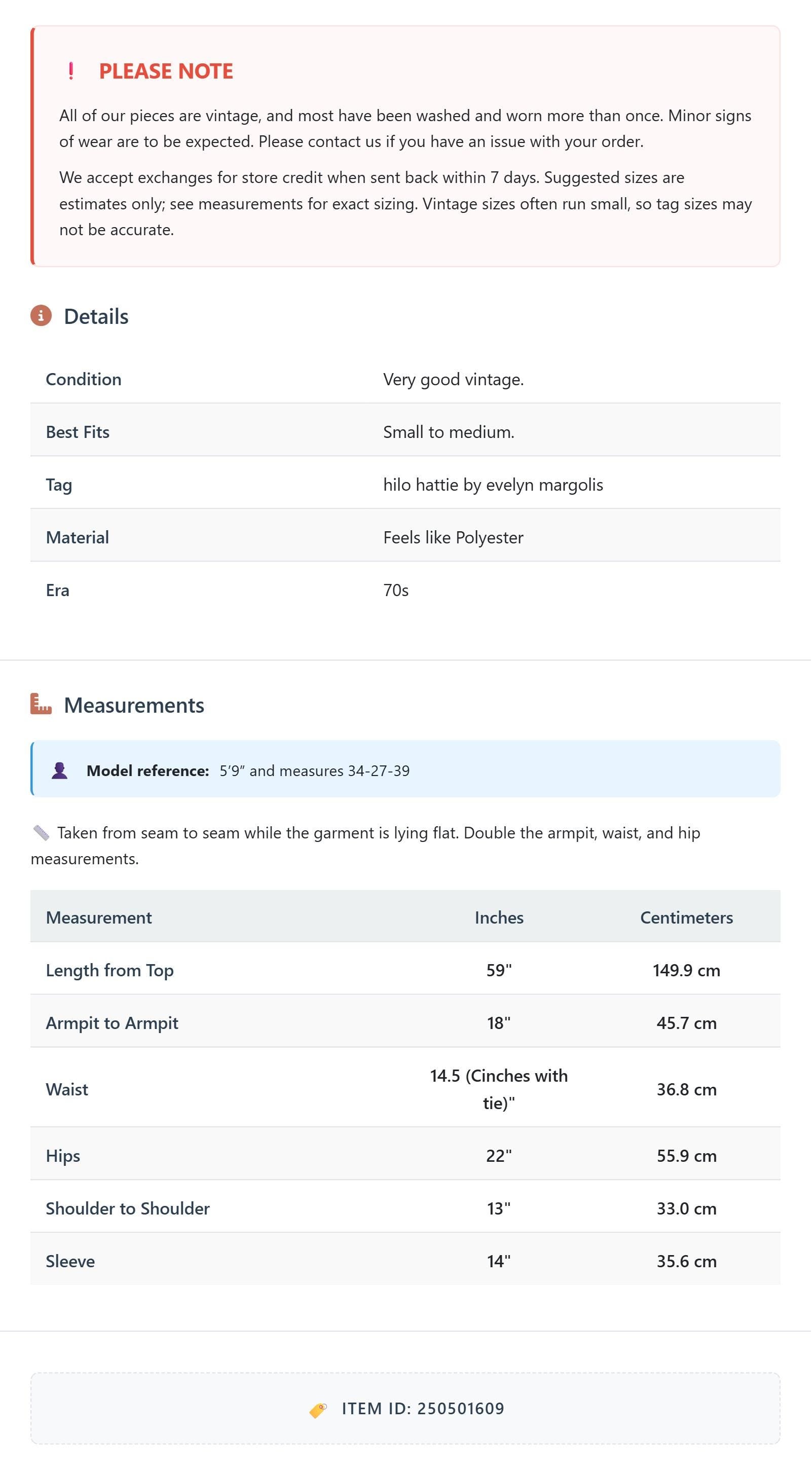Click the Details section heading
The width and height of the screenshot is (812, 1470).
pyautogui.click(x=96, y=316)
